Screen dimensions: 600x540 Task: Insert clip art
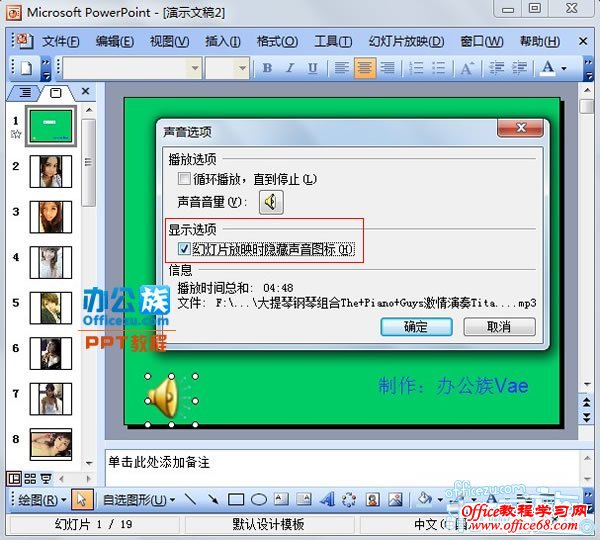click(372, 499)
